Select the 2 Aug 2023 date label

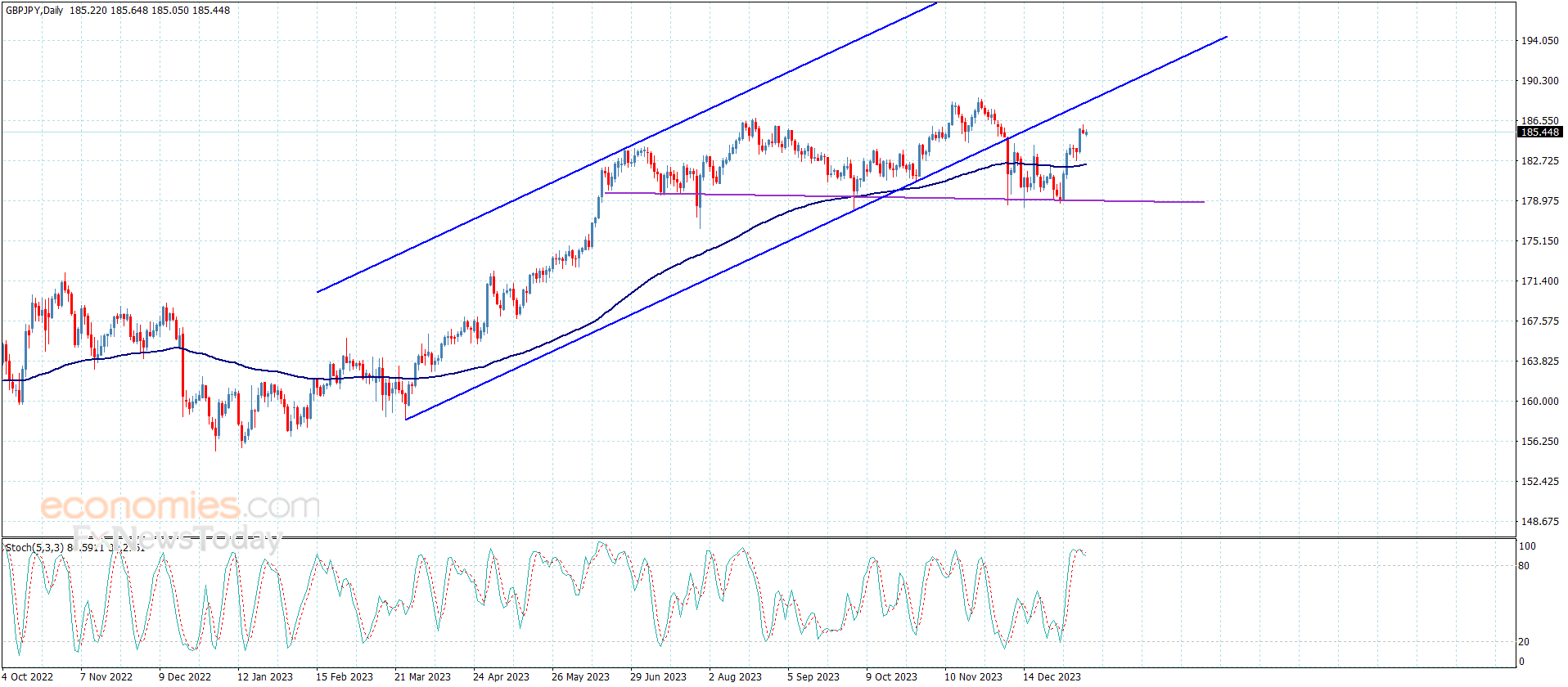pyautogui.click(x=735, y=676)
